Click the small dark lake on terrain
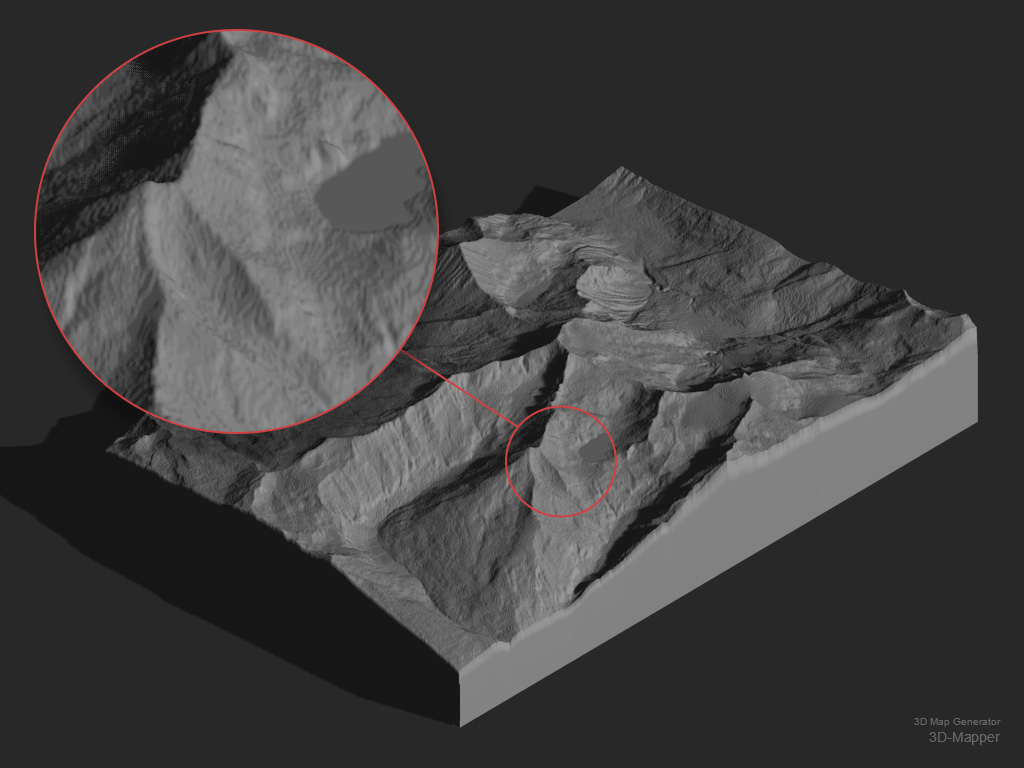The width and height of the screenshot is (1024, 768). click(595, 449)
